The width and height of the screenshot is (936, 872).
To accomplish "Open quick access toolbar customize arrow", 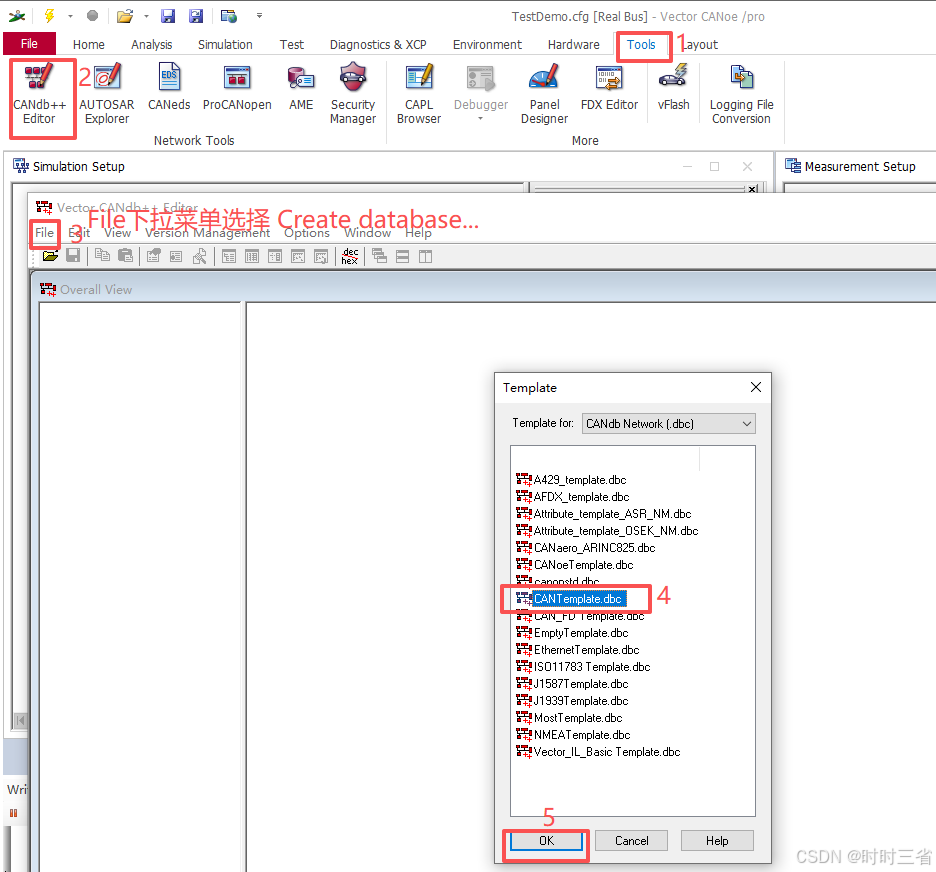I will click(259, 16).
